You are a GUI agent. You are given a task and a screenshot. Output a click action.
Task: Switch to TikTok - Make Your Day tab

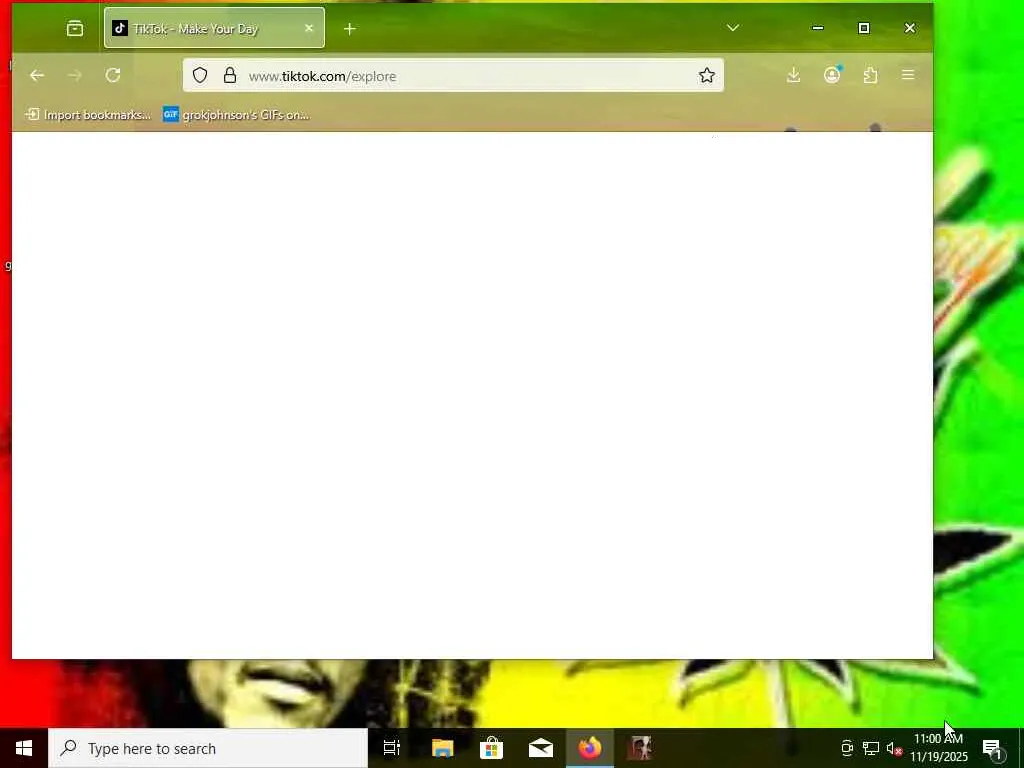point(214,28)
